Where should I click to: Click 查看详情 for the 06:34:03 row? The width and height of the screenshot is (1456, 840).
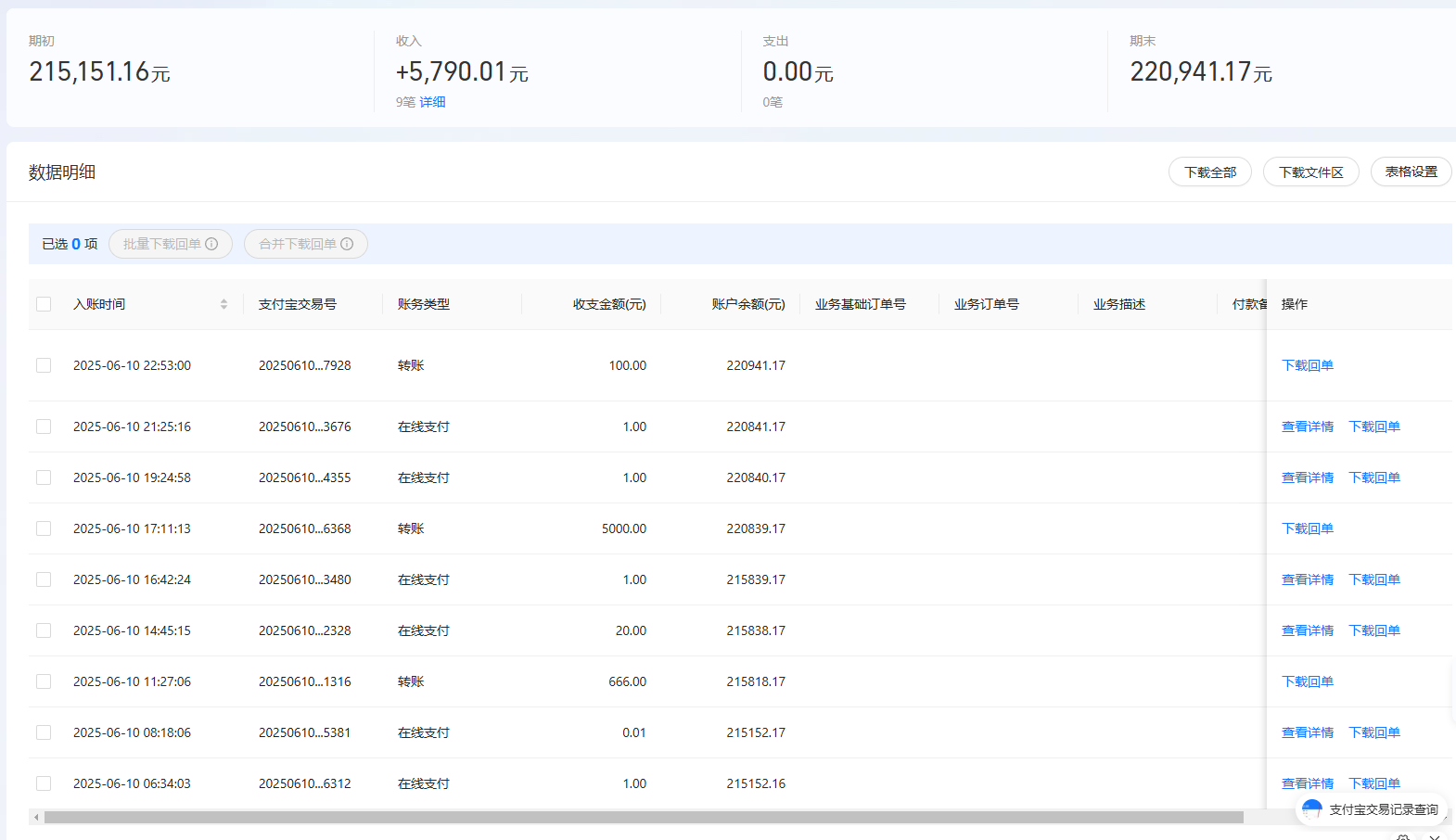pos(1308,783)
